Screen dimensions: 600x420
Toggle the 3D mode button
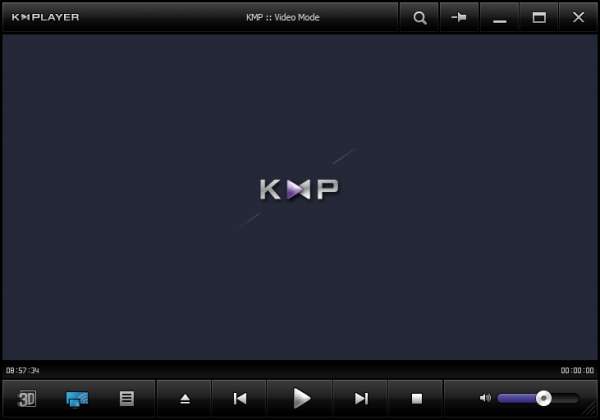(27, 399)
